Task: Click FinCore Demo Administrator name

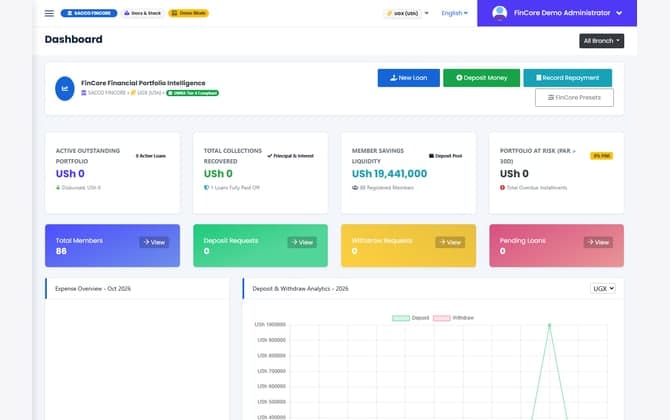Action: (x=562, y=13)
